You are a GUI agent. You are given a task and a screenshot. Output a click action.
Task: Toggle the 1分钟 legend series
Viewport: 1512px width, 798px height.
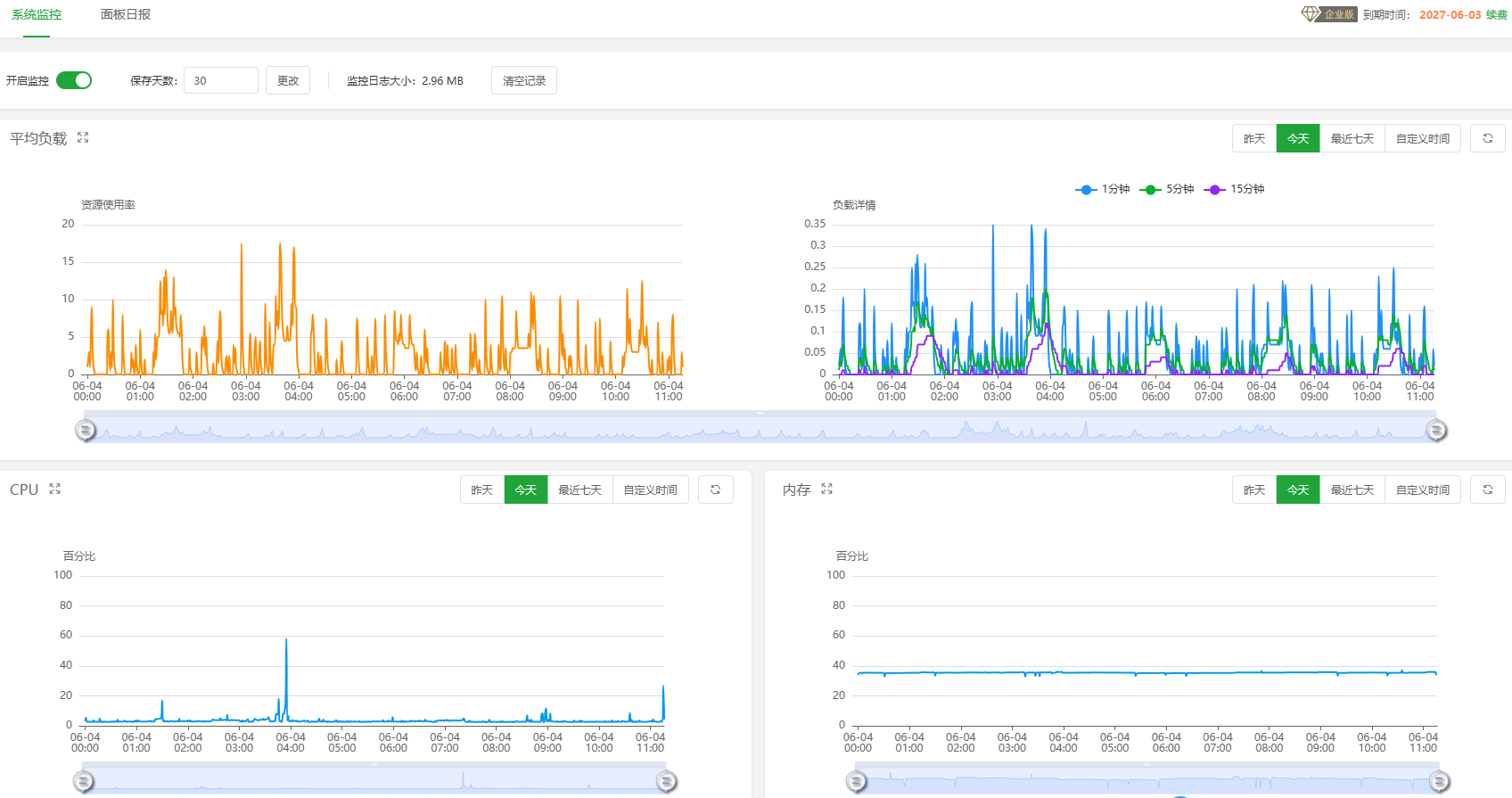coord(1103,189)
